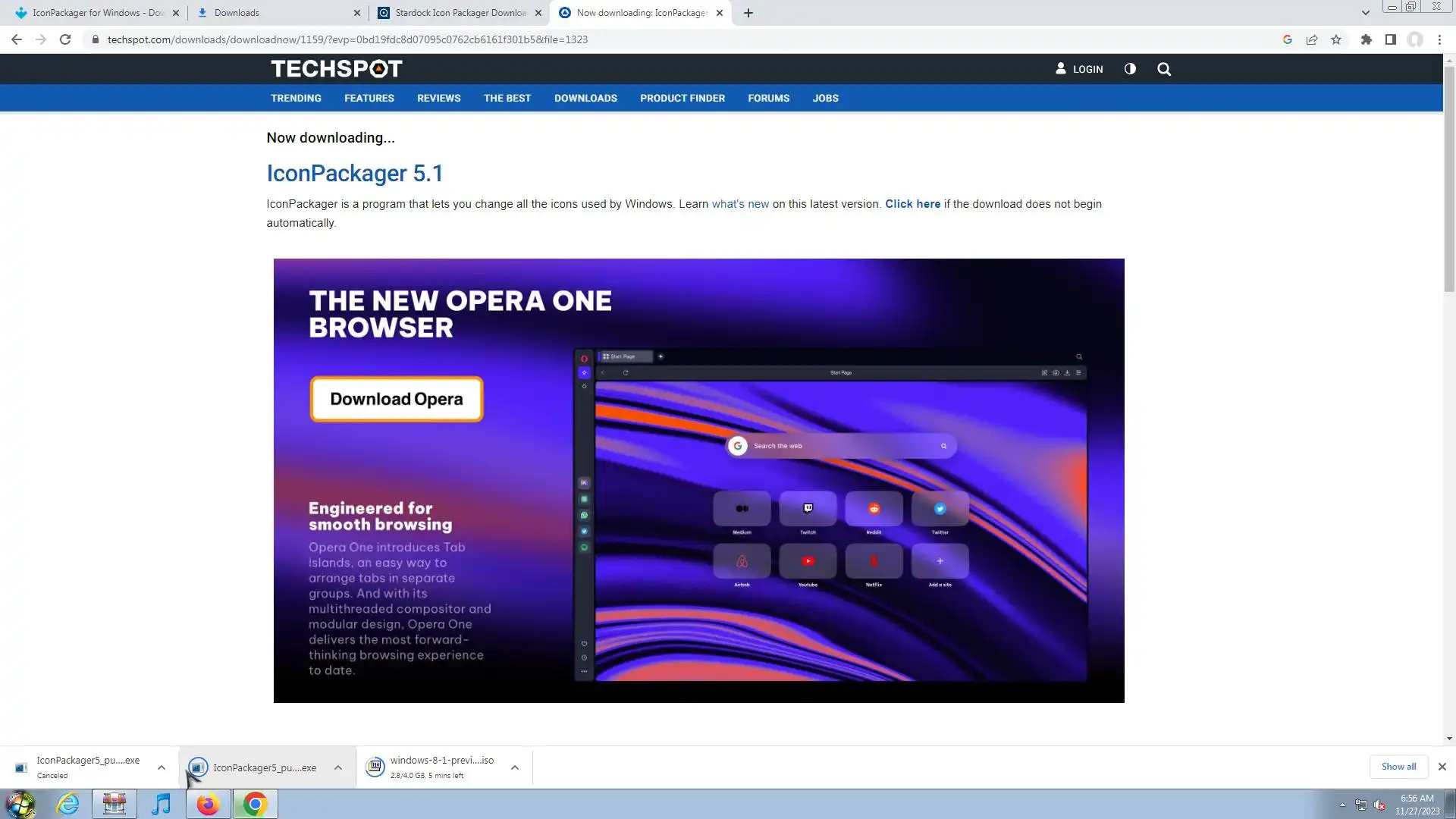The width and height of the screenshot is (1456, 819).
Task: Show all downloads button
Action: click(x=1398, y=767)
